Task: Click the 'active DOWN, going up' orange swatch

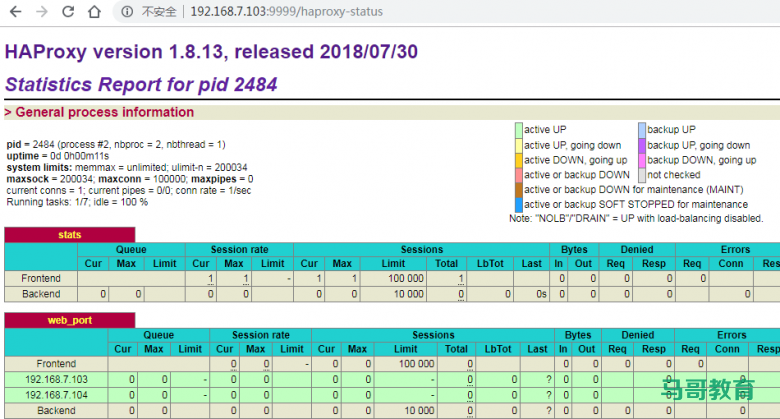Action: pyautogui.click(x=518, y=160)
